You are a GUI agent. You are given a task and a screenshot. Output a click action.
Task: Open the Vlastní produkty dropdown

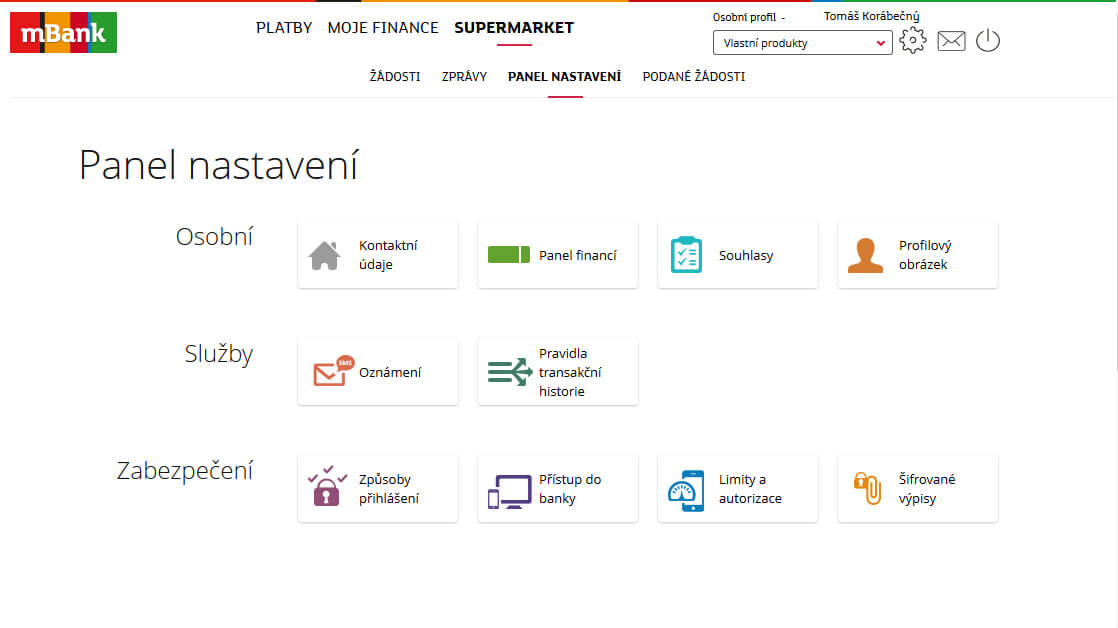801,42
